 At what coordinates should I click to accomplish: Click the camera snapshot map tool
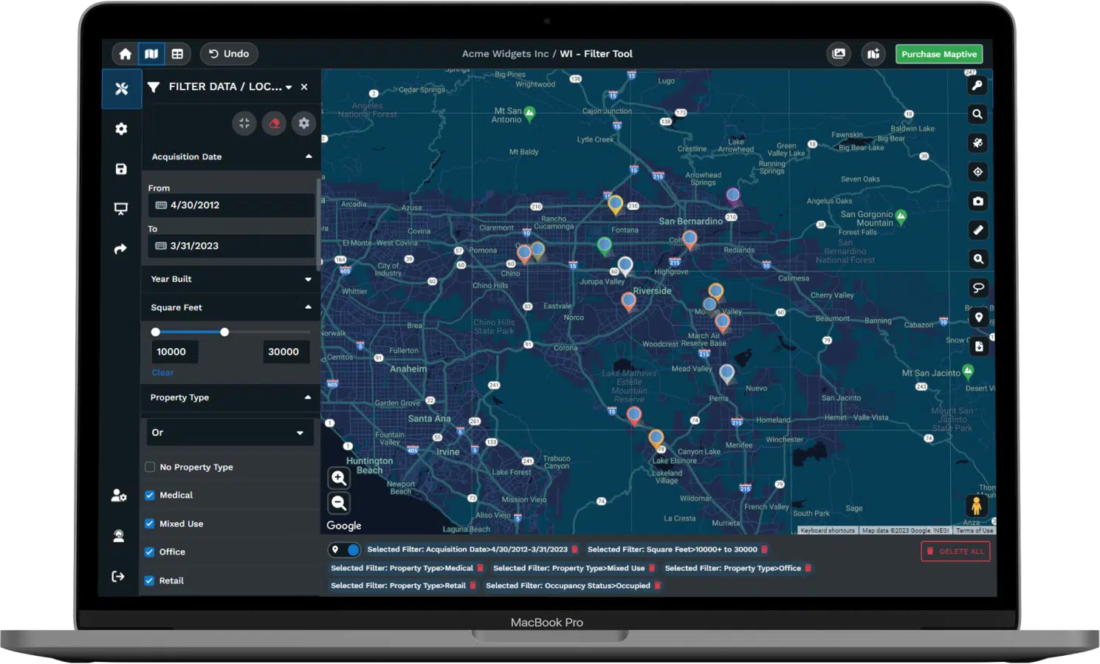[978, 201]
